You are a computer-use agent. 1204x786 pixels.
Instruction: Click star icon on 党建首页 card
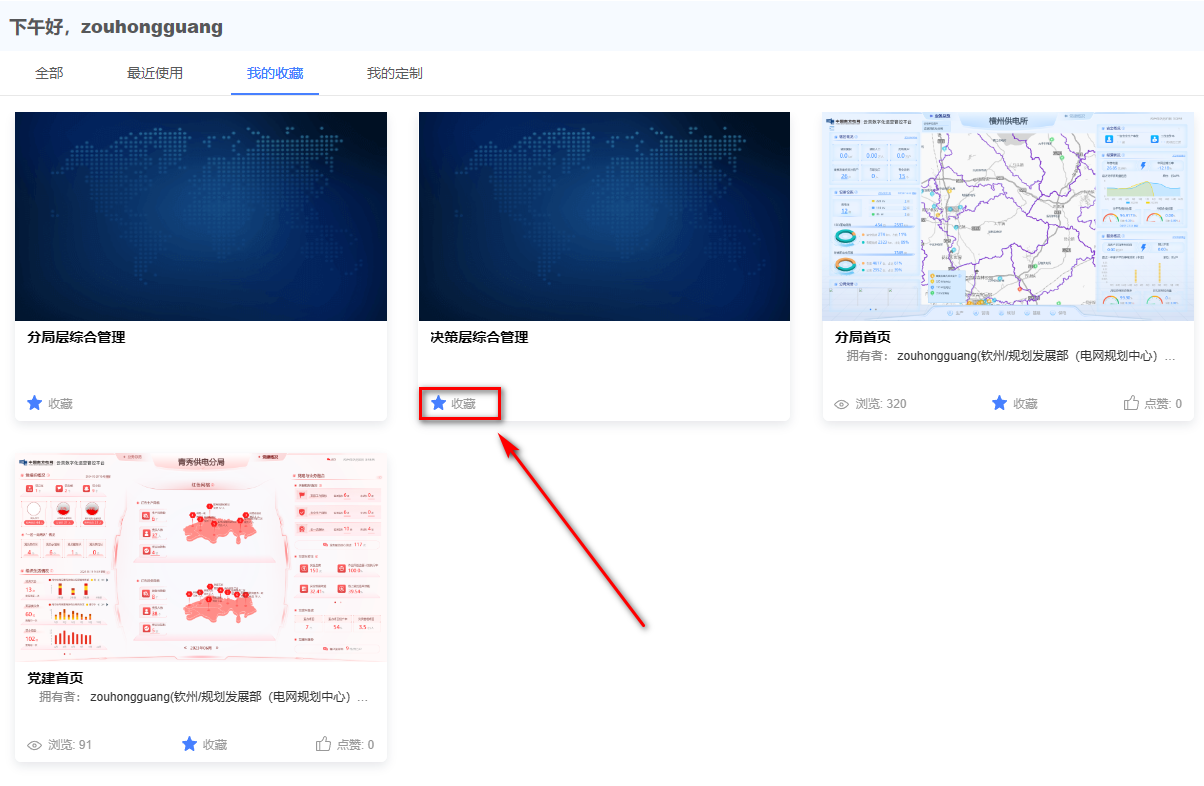pos(190,744)
